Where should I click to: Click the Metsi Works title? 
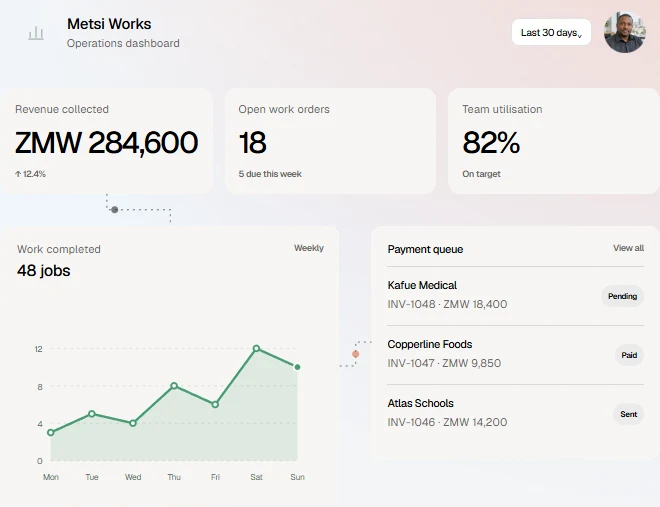point(109,24)
